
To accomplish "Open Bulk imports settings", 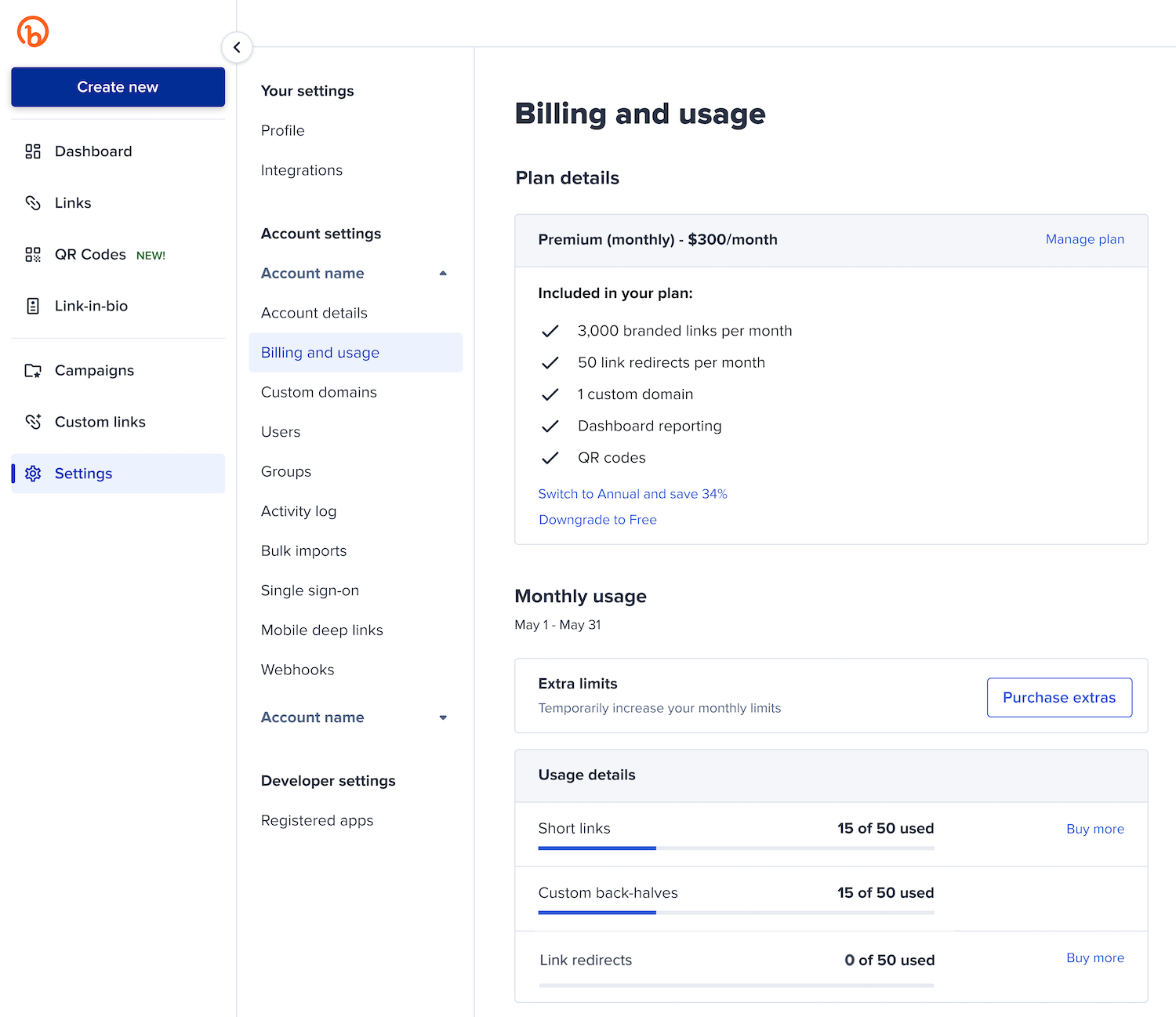I will tap(304, 550).
